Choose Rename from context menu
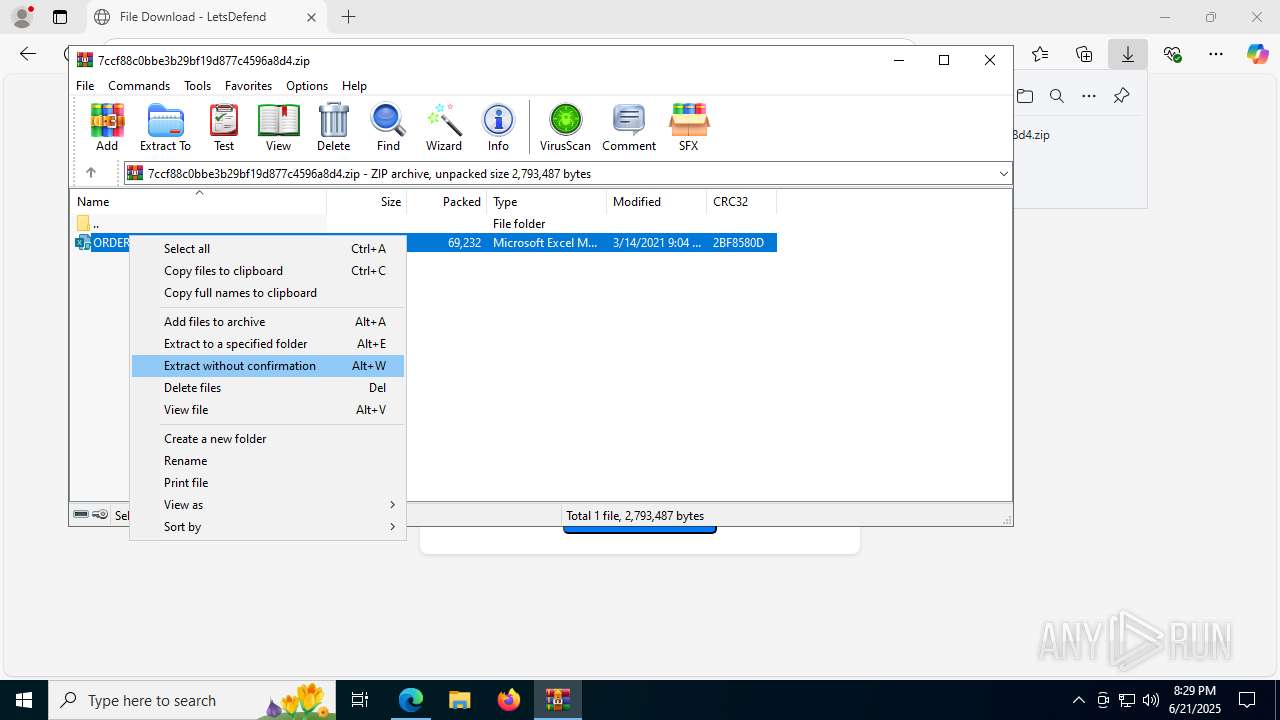 coord(268,461)
